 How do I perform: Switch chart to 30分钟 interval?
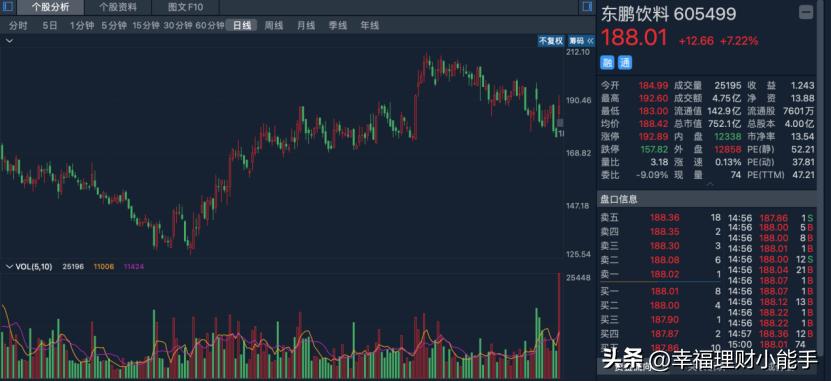(178, 25)
